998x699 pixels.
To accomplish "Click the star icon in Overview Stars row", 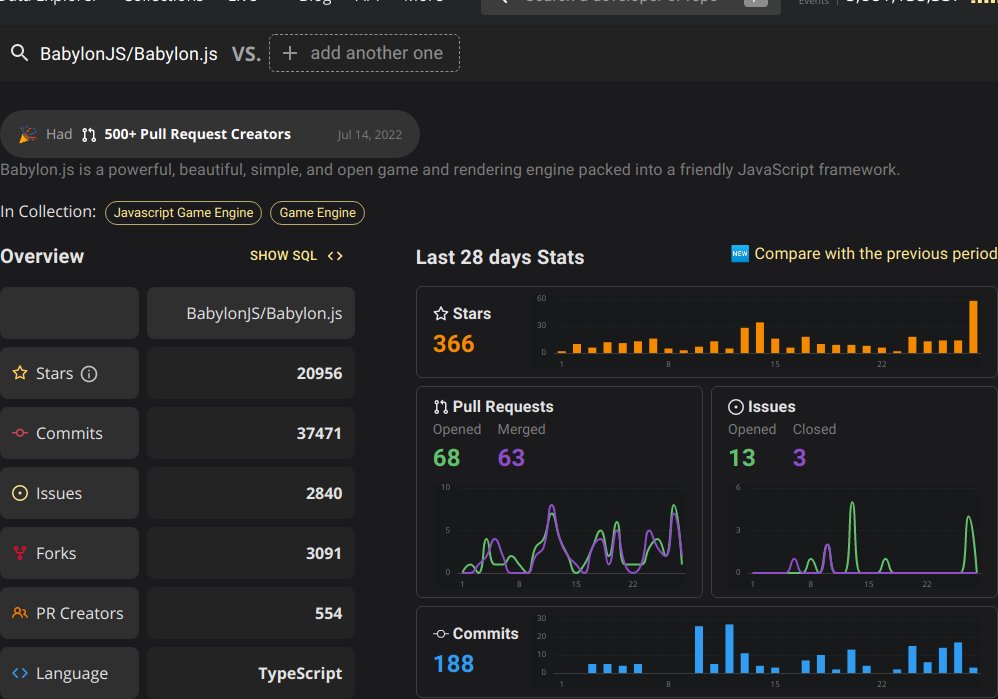I will [x=20, y=373].
